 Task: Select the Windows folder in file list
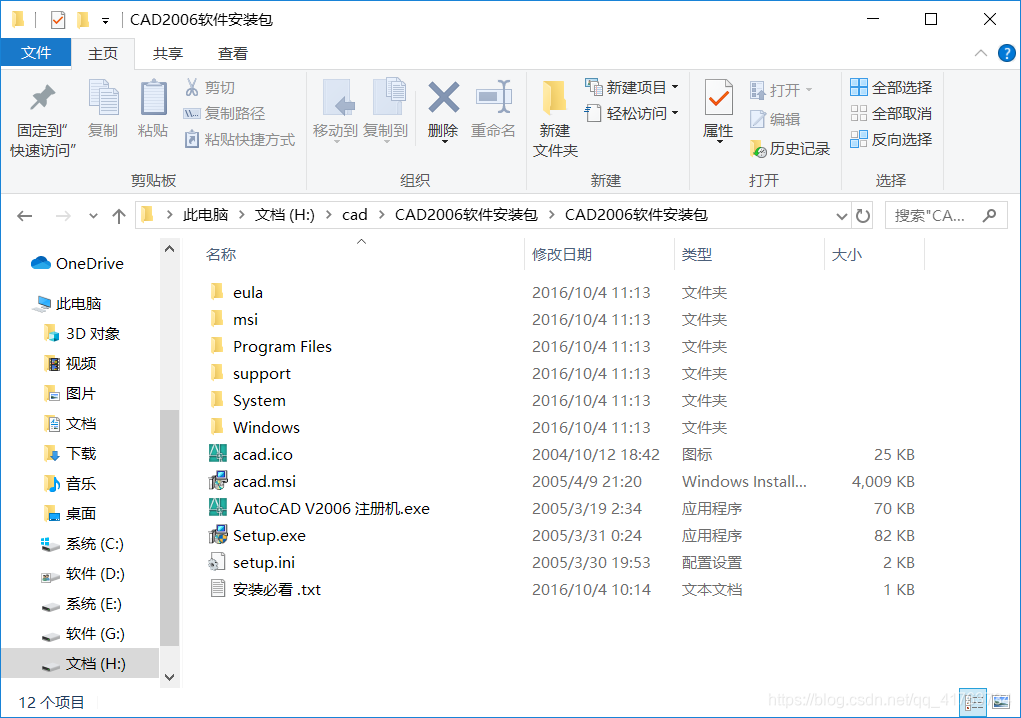(x=255, y=428)
